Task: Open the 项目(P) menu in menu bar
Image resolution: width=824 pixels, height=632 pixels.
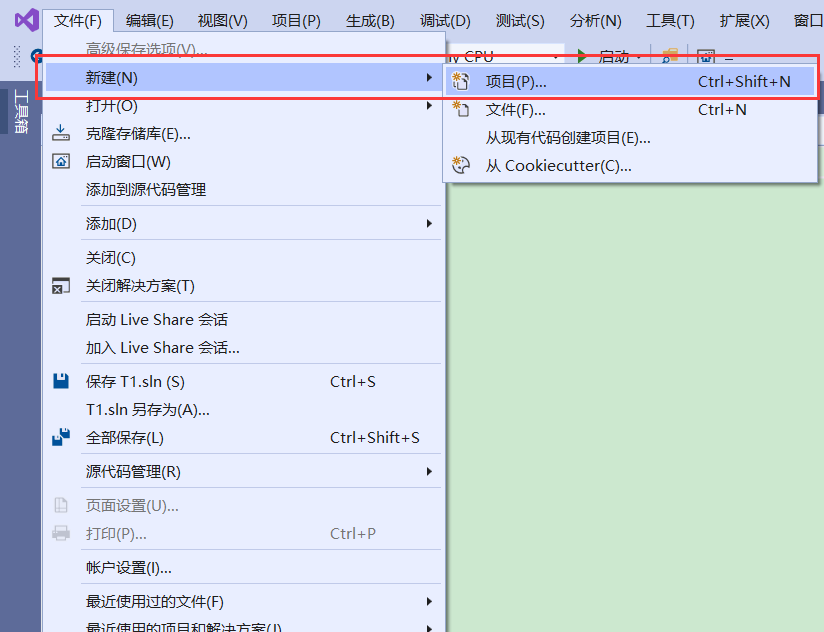Action: click(296, 21)
